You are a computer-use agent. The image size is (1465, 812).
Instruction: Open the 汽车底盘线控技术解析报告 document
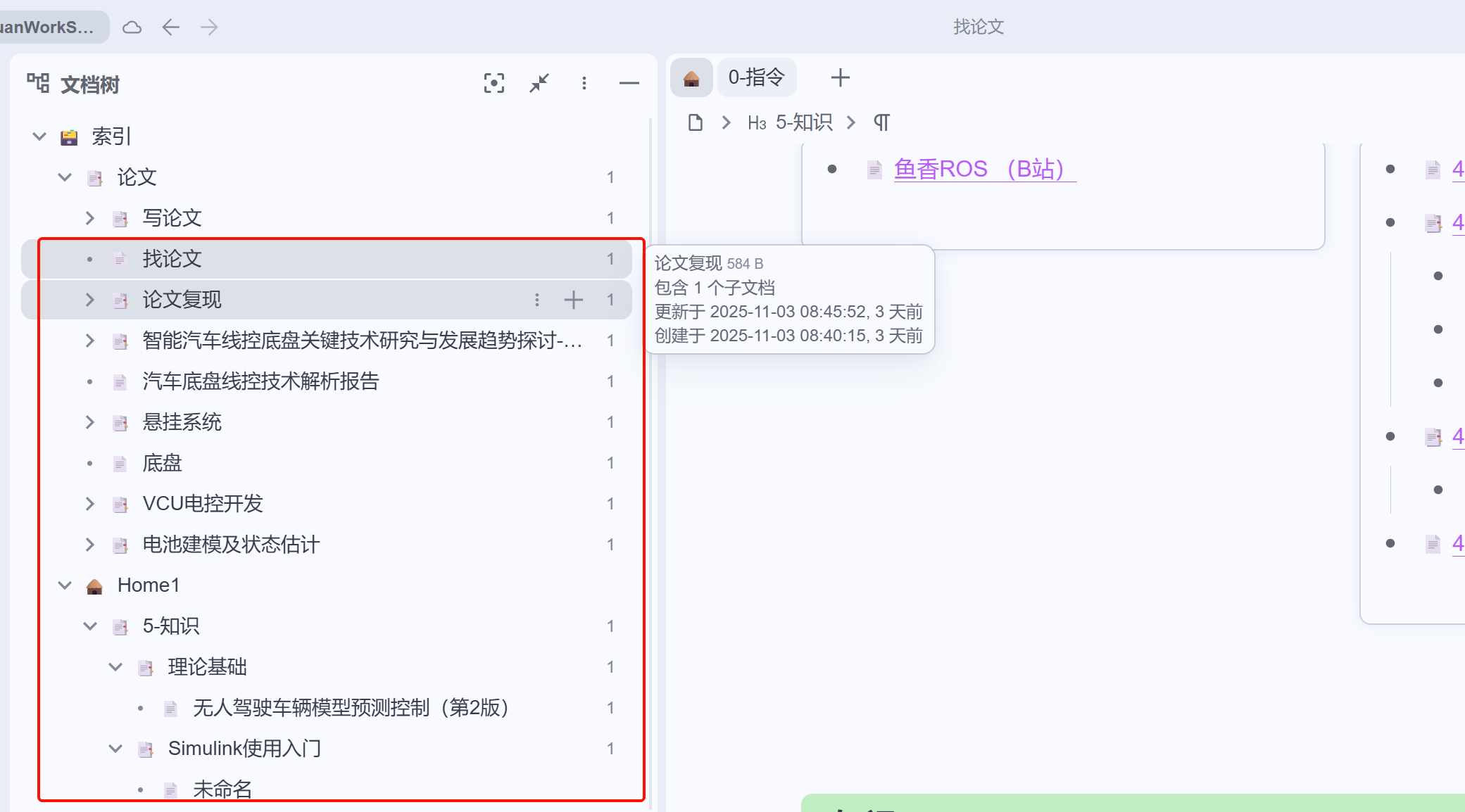tap(260, 381)
